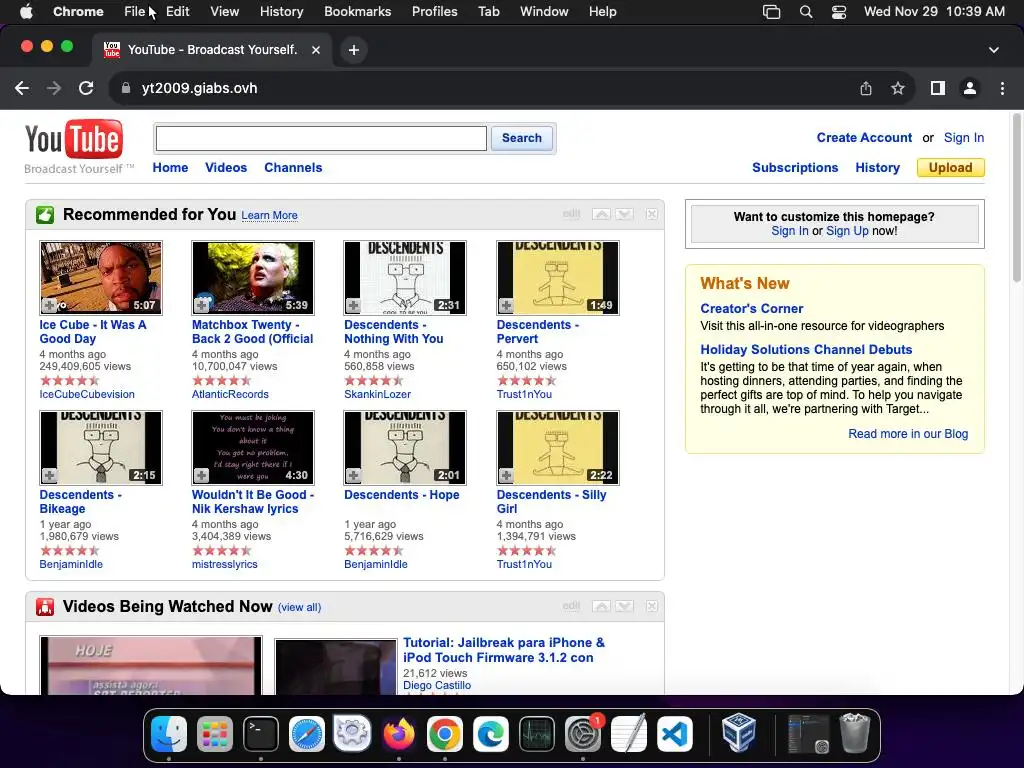Click Sign Up in customize homepage box
This screenshot has width=1024, height=768.
pyautogui.click(x=847, y=231)
